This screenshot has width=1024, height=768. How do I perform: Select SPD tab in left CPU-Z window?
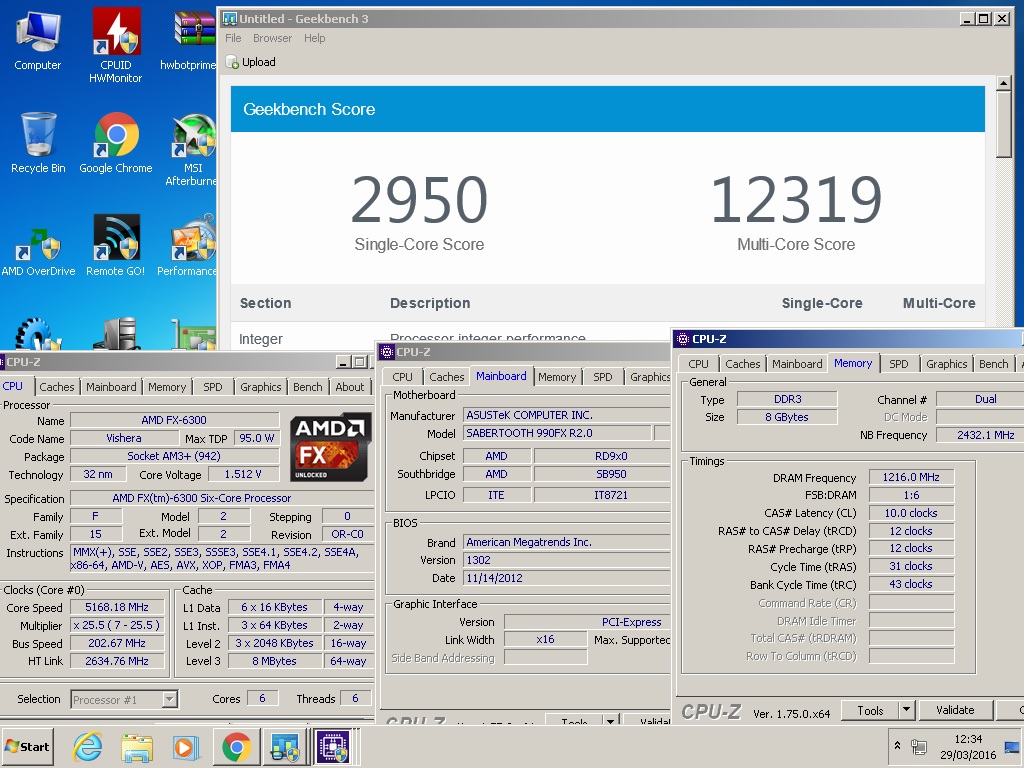point(213,387)
